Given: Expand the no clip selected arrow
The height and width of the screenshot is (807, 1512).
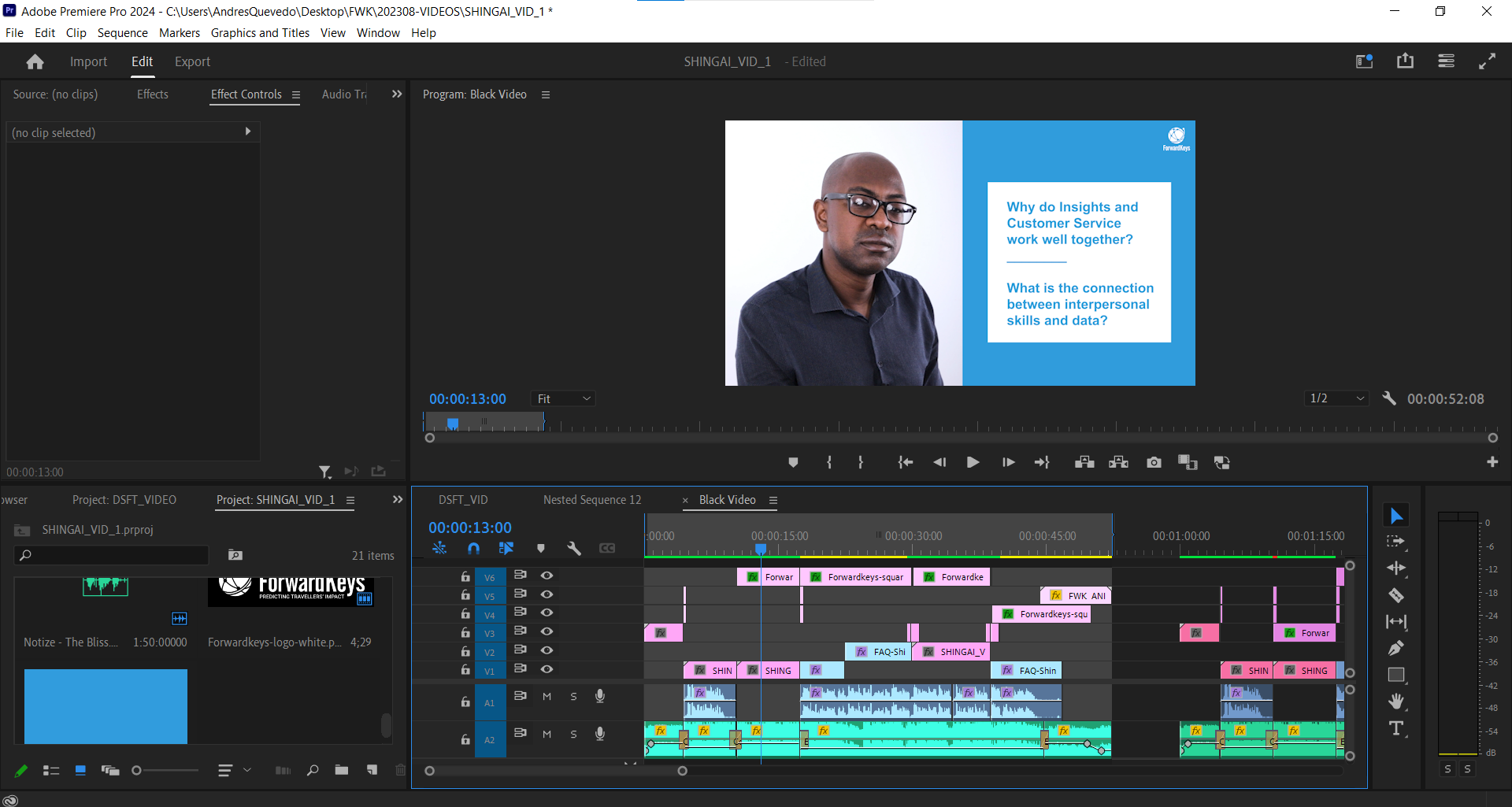Looking at the screenshot, I should [x=248, y=131].
